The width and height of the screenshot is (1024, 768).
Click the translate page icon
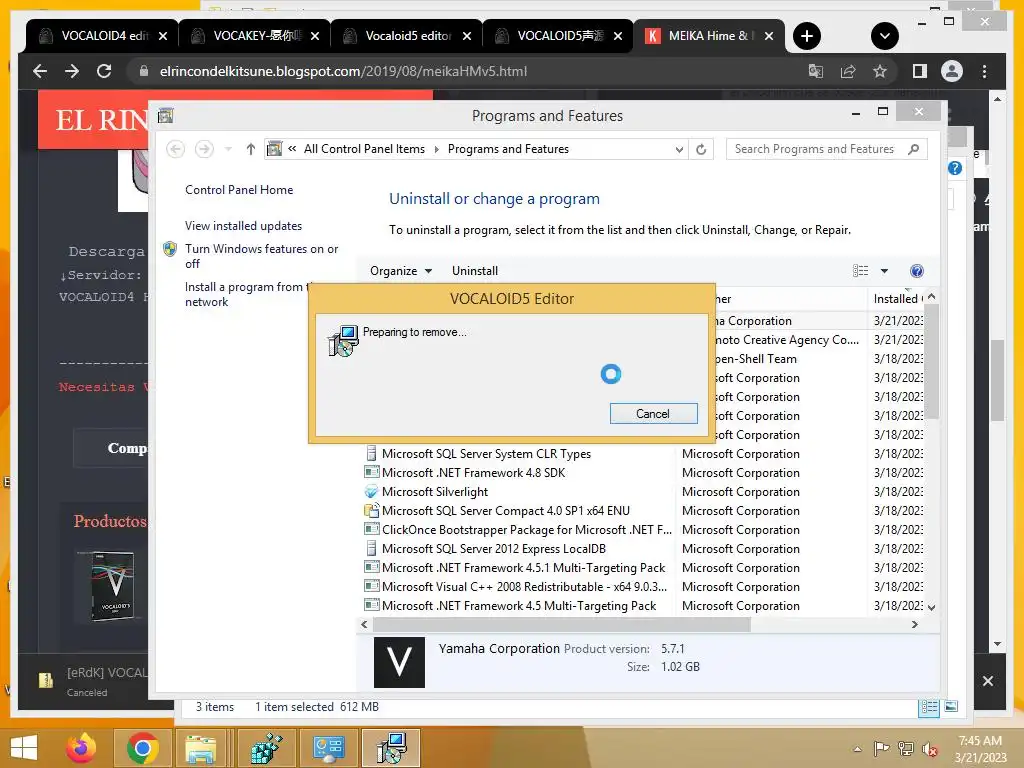click(816, 71)
